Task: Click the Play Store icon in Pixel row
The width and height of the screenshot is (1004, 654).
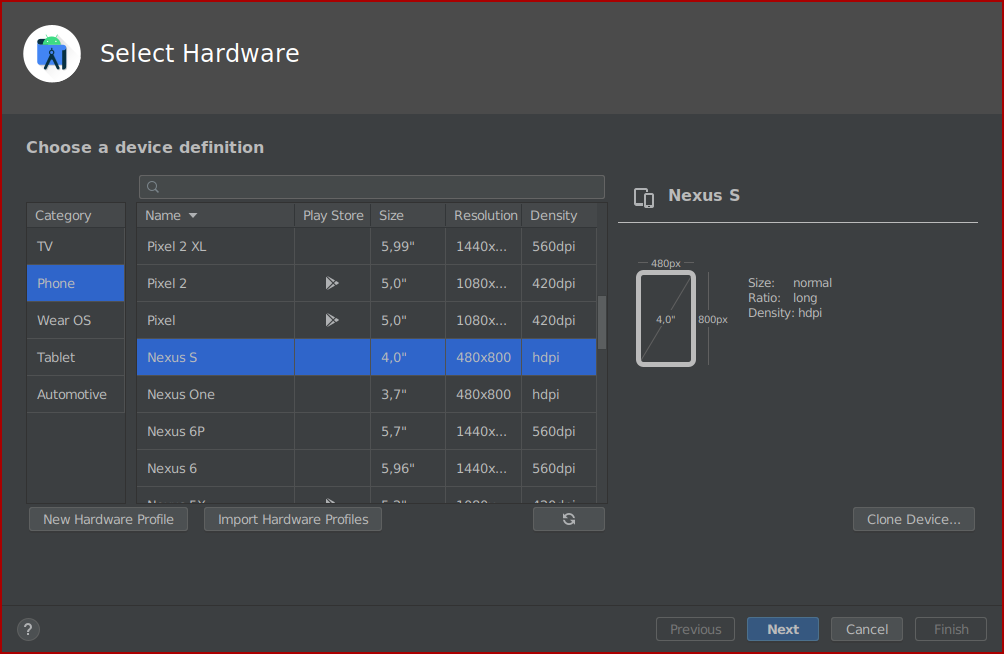Action: pos(332,320)
